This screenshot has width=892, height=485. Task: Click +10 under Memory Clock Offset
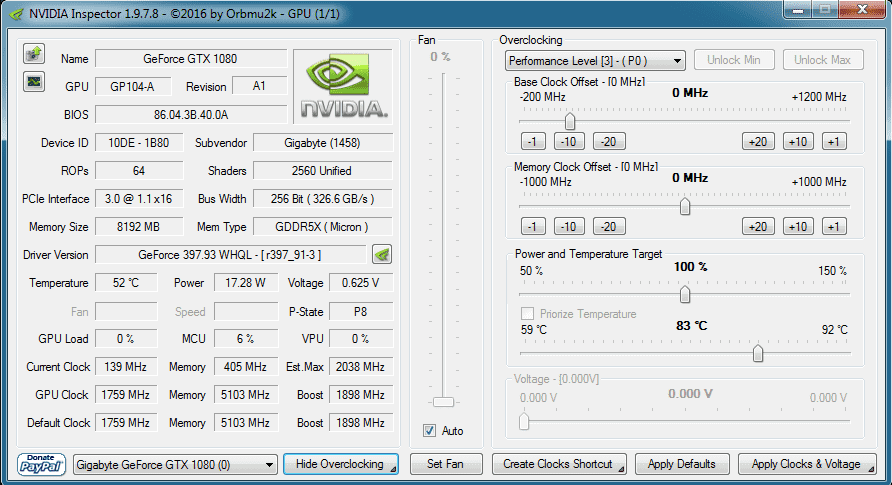[798, 226]
